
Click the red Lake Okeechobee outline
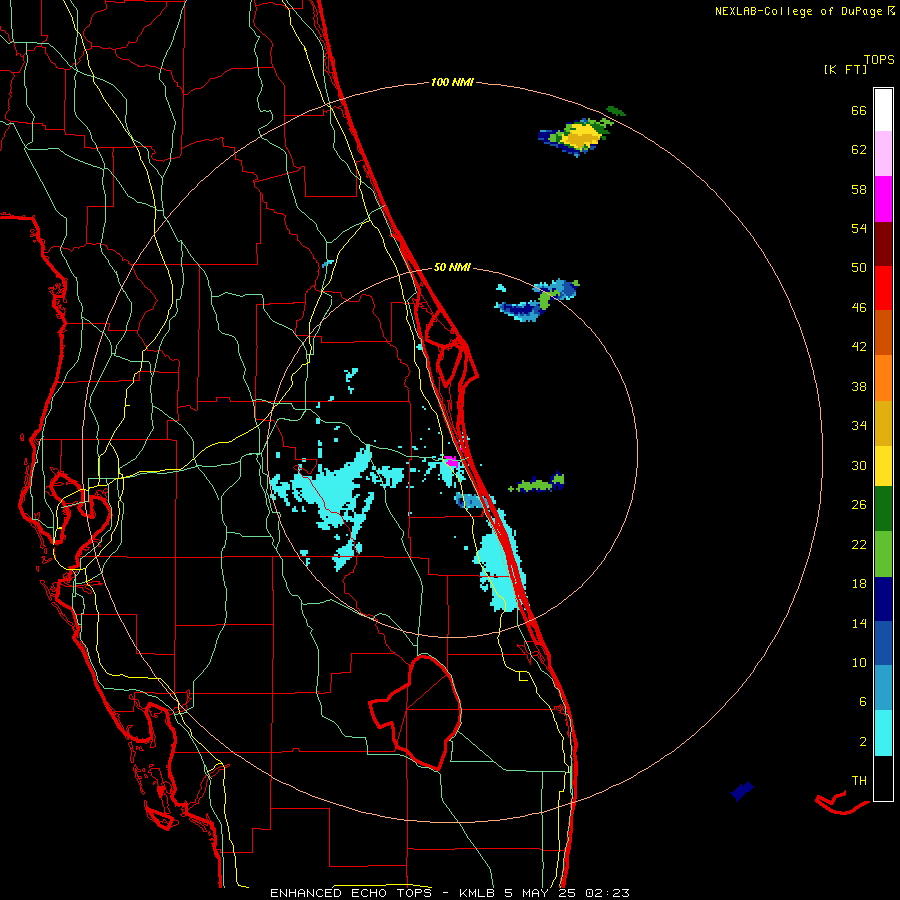tap(416, 712)
